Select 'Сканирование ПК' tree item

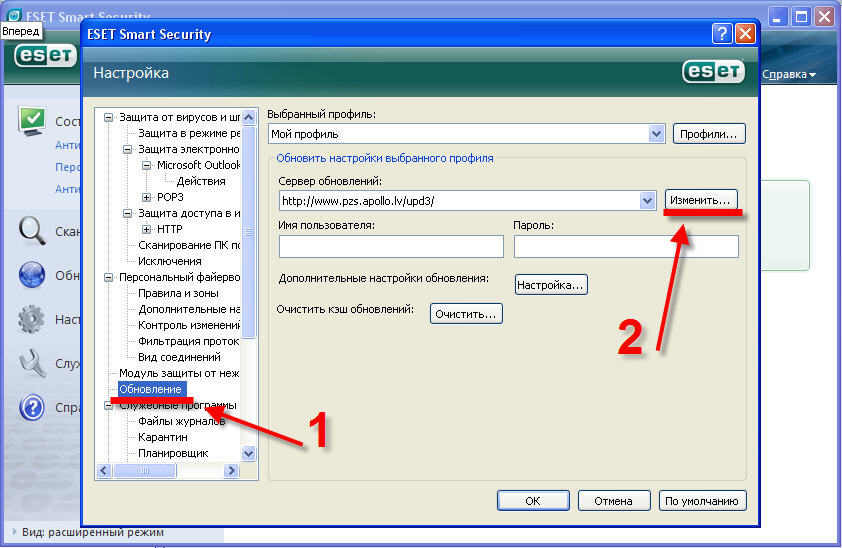pyautogui.click(x=189, y=245)
